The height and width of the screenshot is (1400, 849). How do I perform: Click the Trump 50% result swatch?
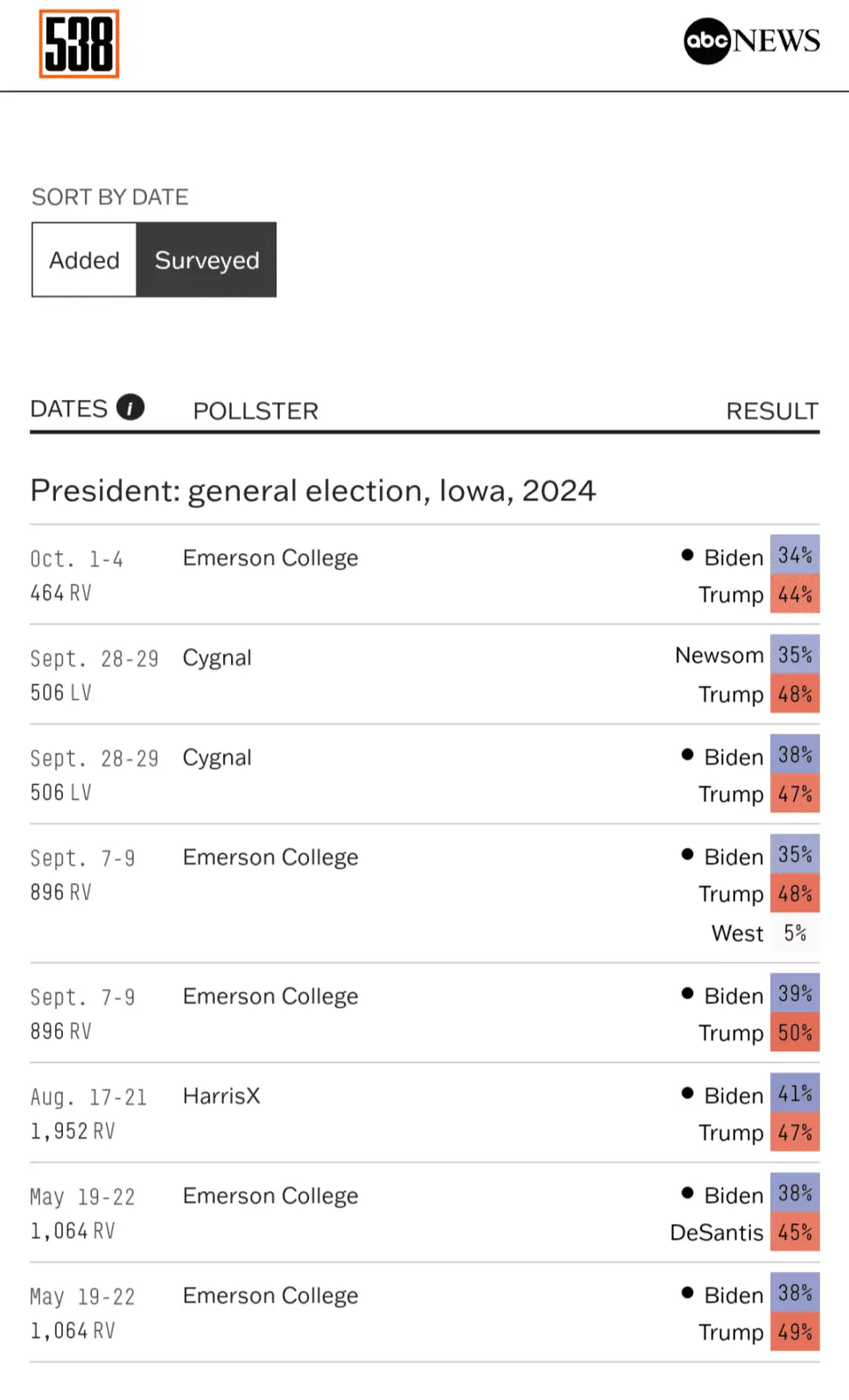pyautogui.click(x=795, y=1032)
